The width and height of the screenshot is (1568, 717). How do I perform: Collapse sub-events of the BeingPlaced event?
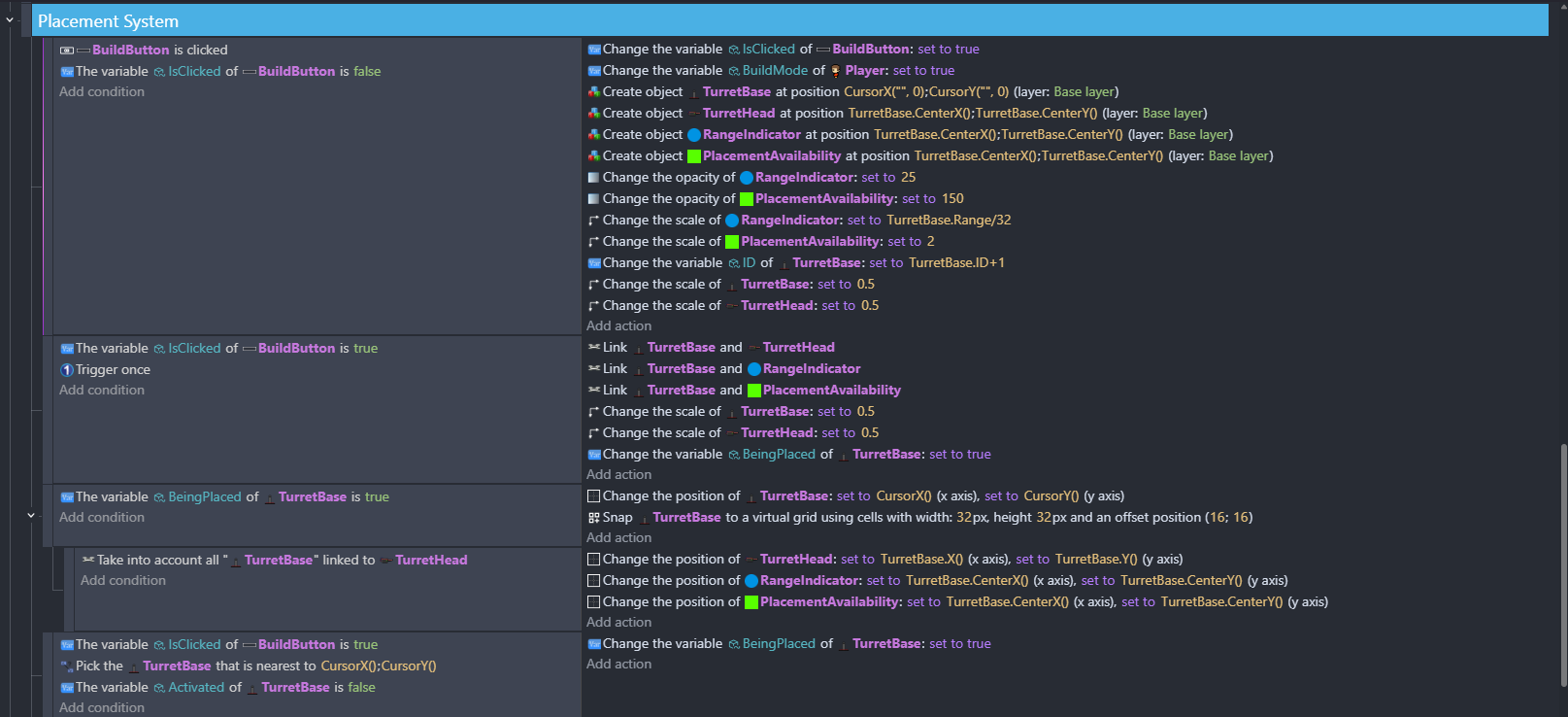(31, 515)
